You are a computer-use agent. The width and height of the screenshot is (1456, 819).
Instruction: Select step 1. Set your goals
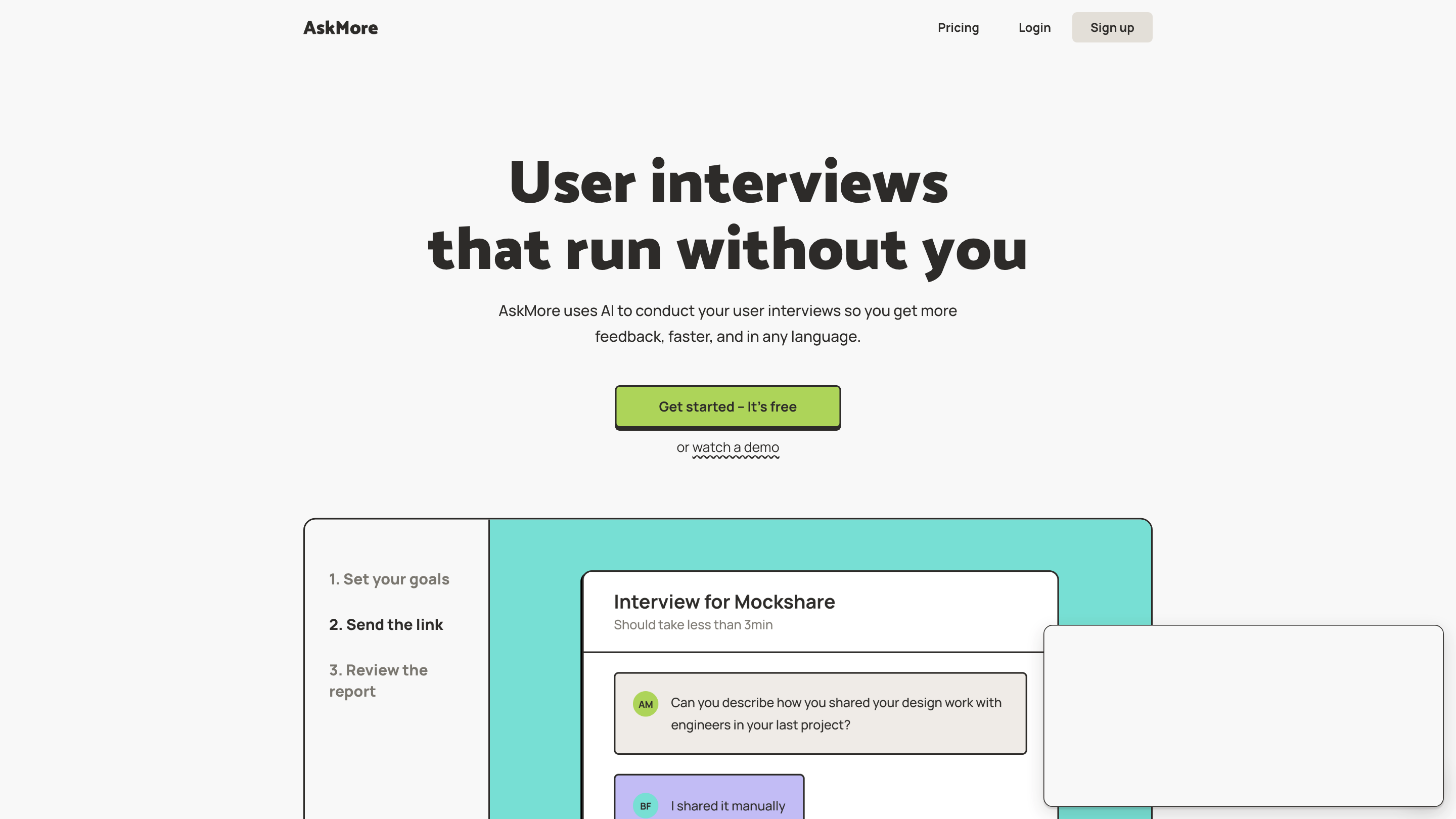(x=389, y=579)
